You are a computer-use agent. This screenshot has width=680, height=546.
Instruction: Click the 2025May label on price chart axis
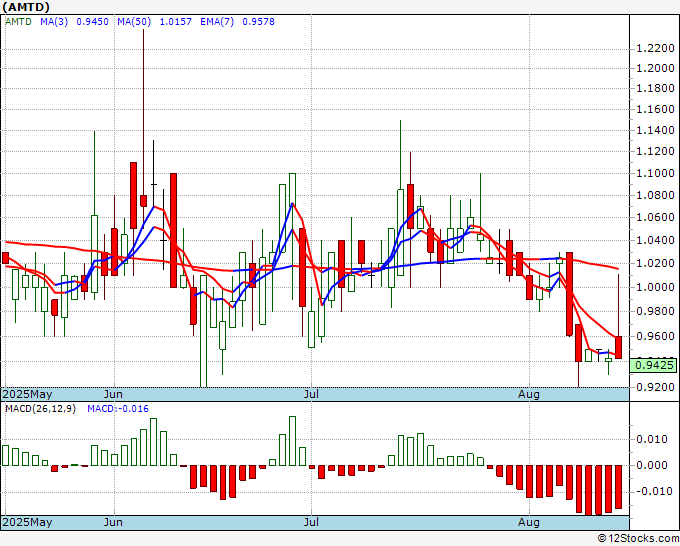27,394
